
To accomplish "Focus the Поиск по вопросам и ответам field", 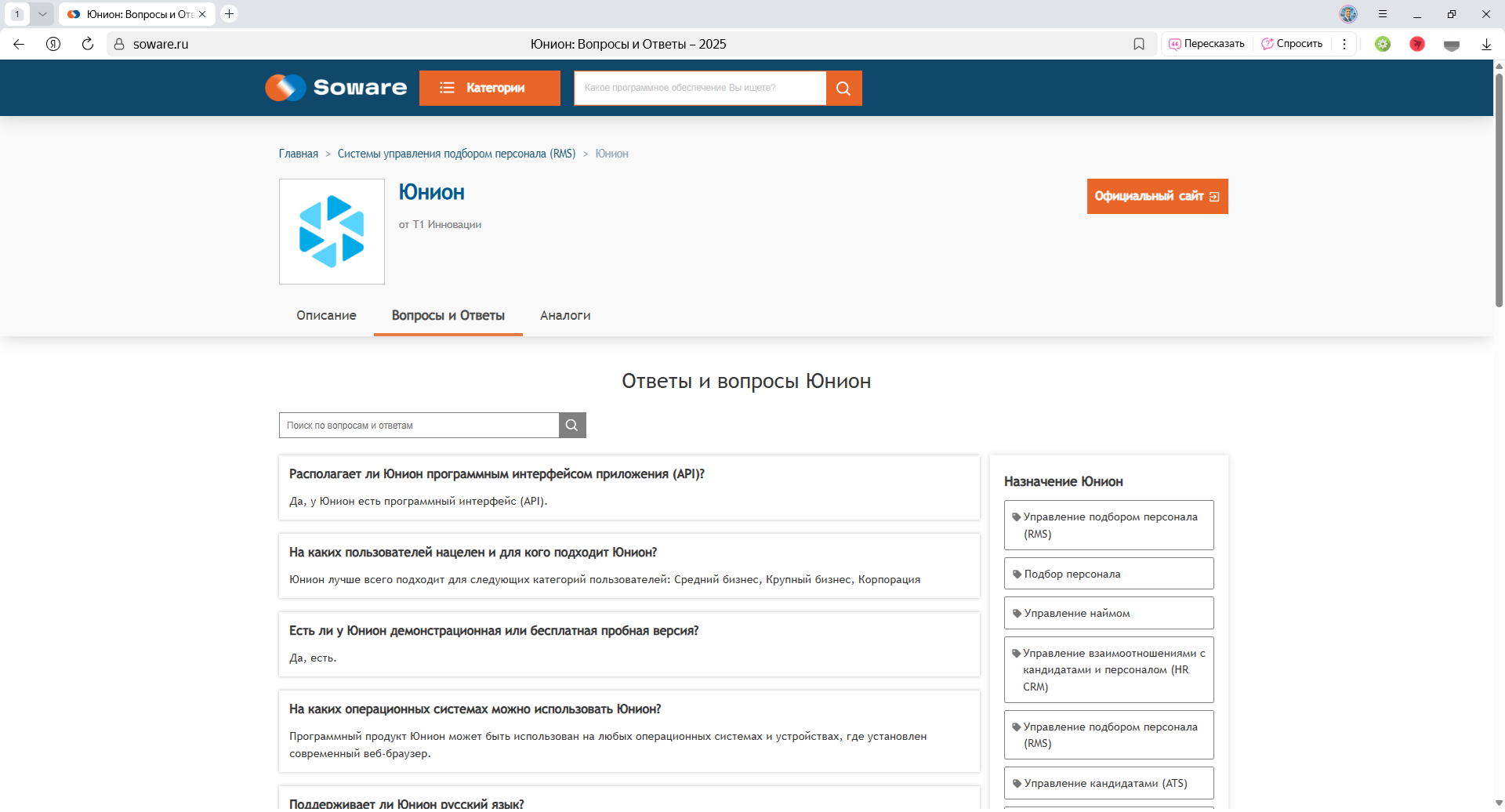I will pyautogui.click(x=419, y=426).
